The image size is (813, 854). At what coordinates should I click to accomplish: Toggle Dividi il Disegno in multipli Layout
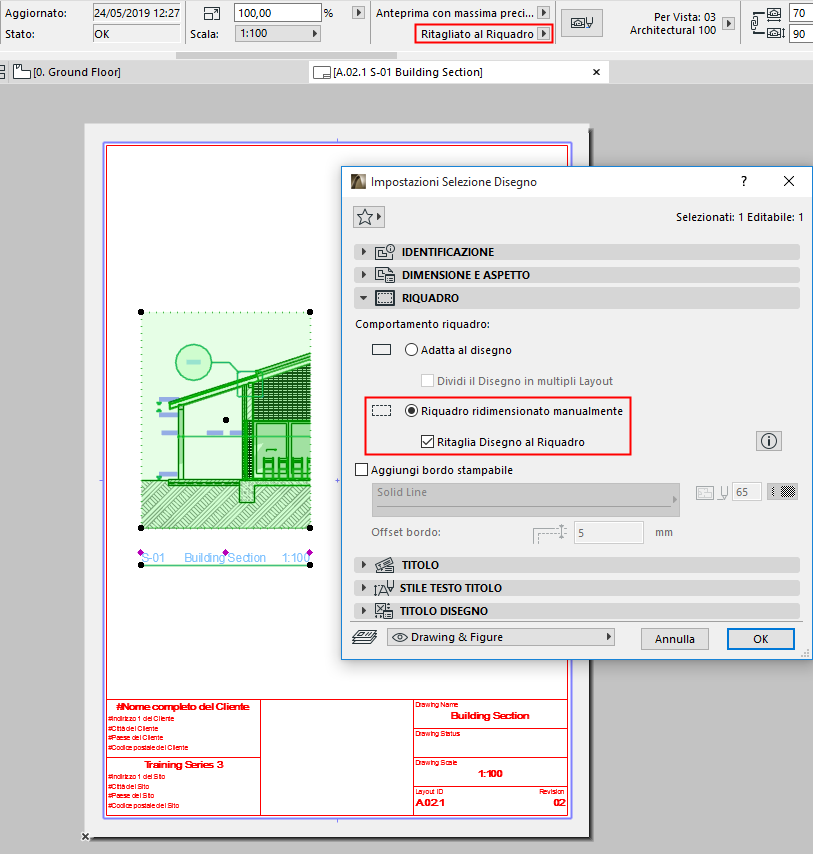coord(427,381)
